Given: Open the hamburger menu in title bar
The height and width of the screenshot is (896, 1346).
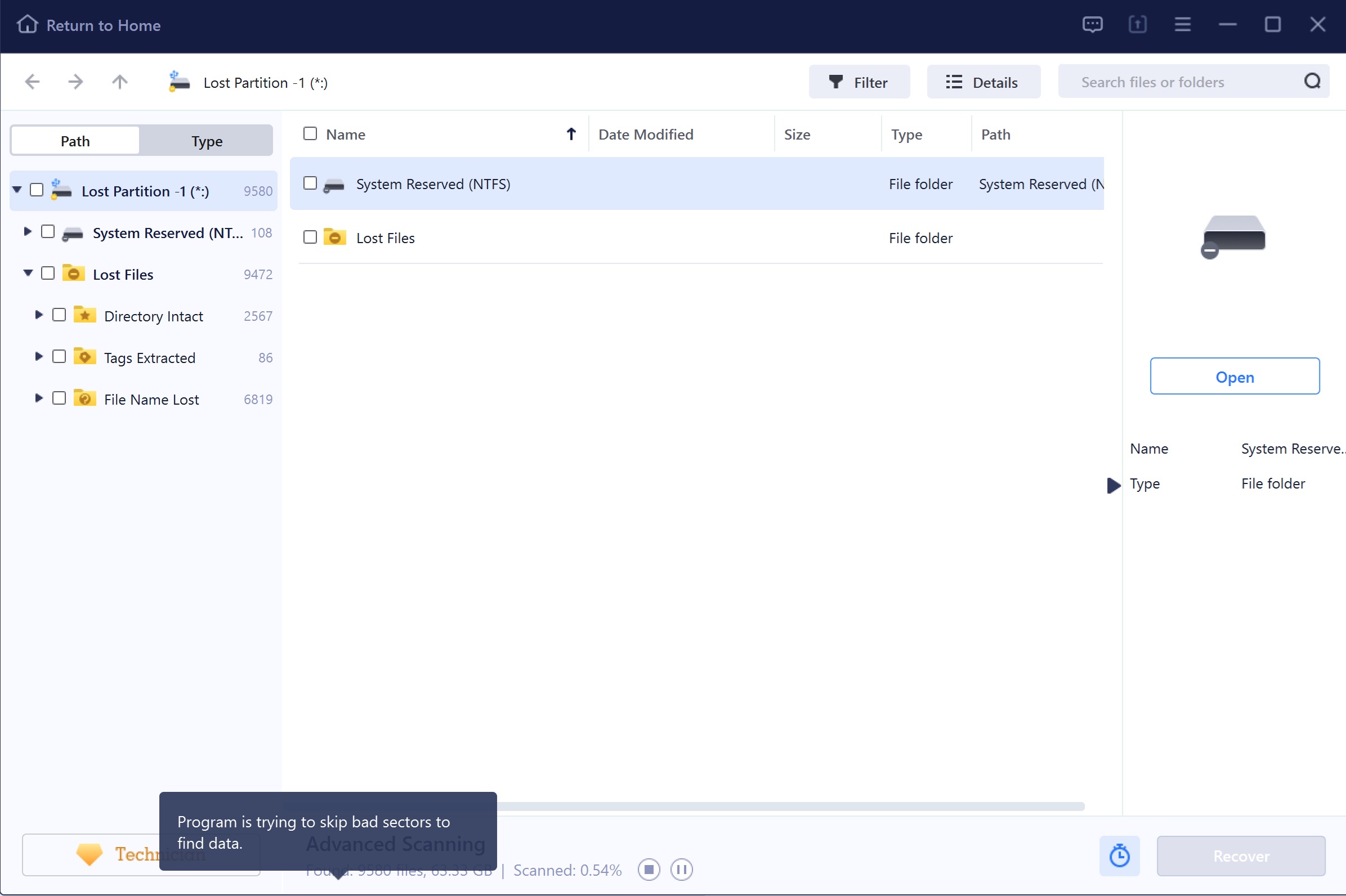Looking at the screenshot, I should pos(1183,25).
